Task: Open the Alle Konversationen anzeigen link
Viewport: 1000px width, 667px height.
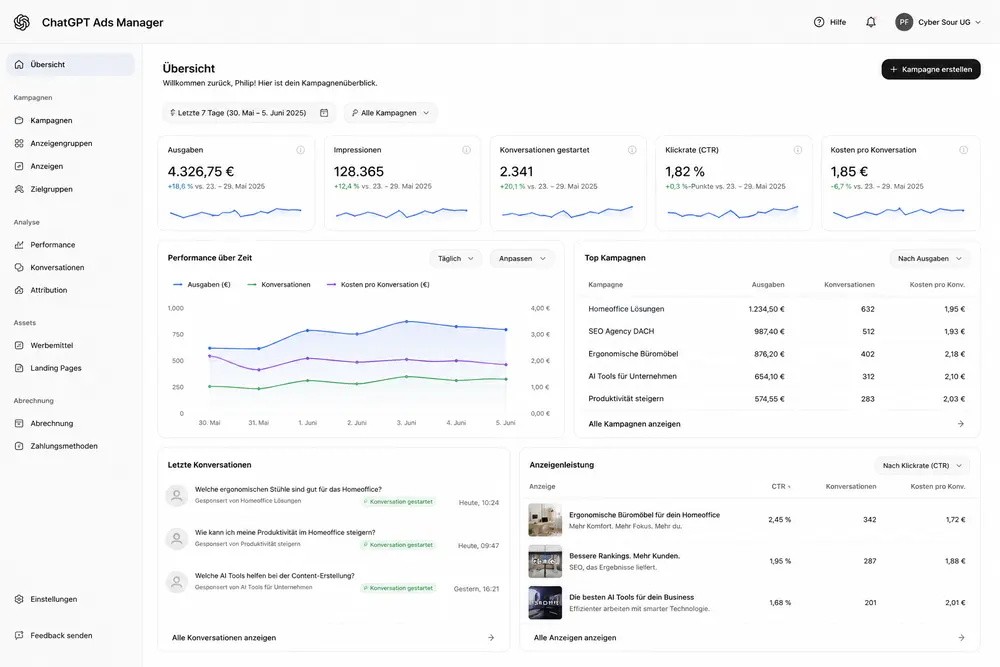Action: pyautogui.click(x=224, y=638)
